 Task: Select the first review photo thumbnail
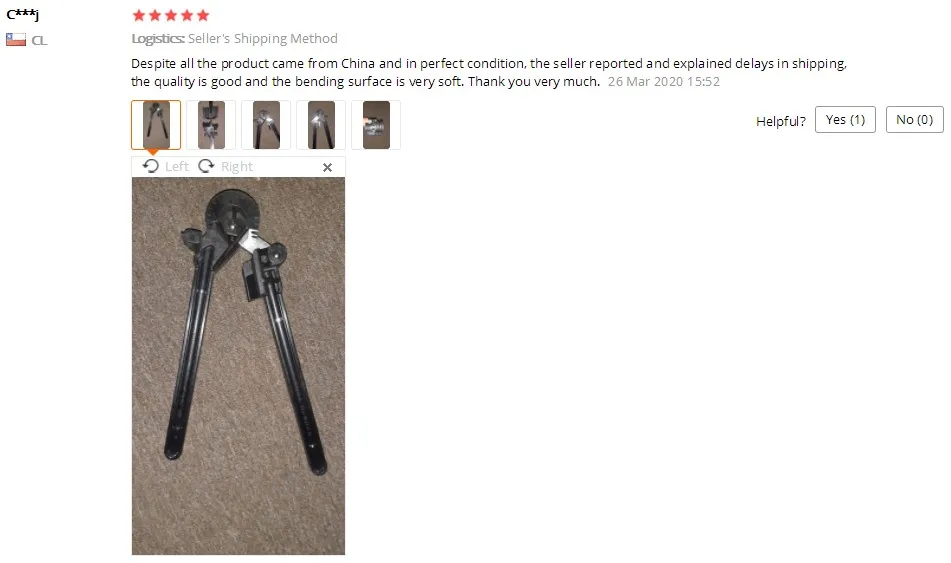(x=156, y=125)
